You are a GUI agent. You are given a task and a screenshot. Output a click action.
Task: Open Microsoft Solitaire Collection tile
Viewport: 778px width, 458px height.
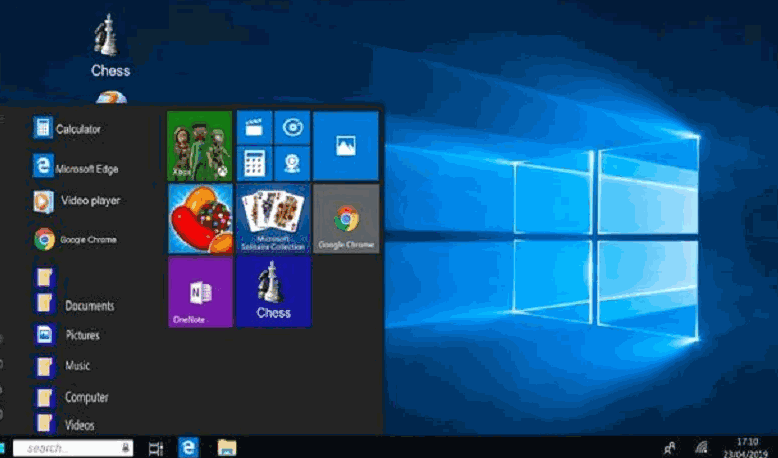click(x=273, y=218)
